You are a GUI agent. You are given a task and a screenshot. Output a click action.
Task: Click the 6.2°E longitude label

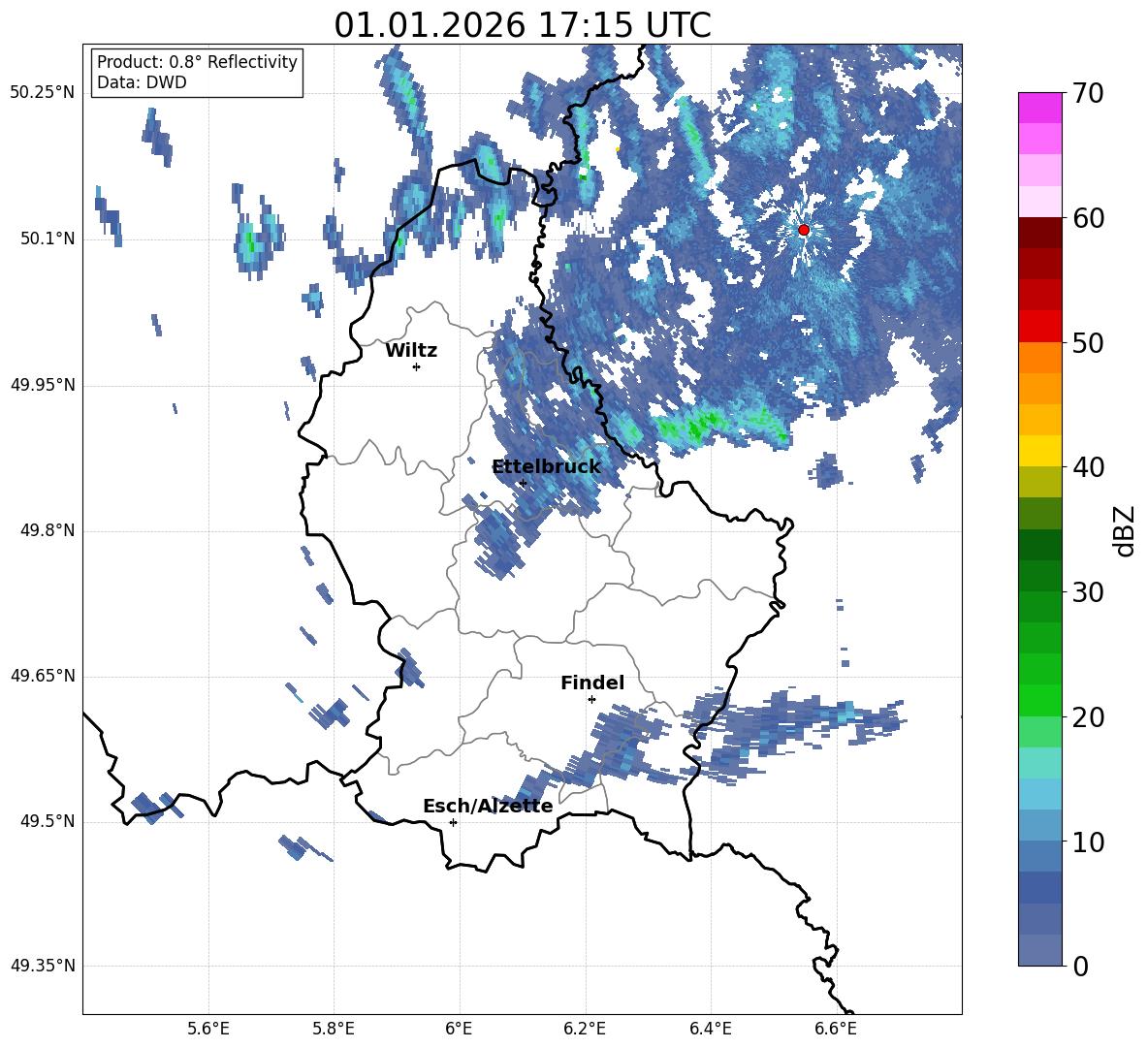coord(585,1029)
